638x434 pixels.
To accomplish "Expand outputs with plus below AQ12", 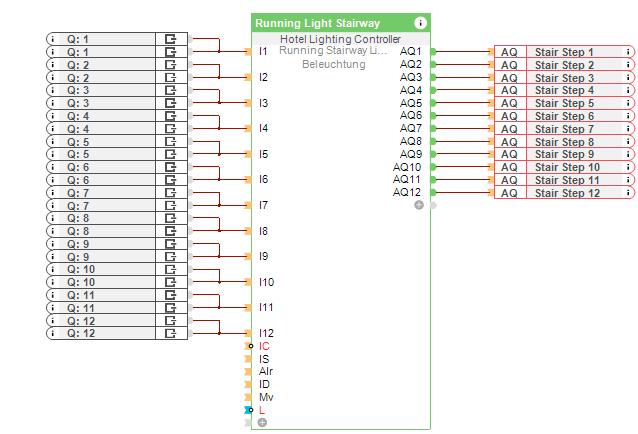I will pyautogui.click(x=419, y=205).
